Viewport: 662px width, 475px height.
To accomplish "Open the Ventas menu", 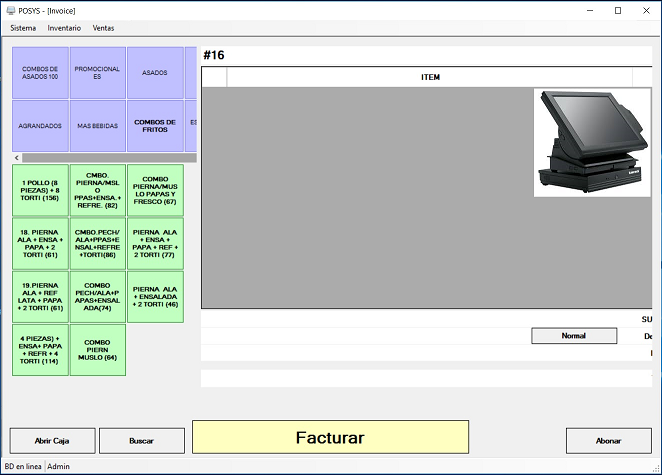I will [103, 28].
